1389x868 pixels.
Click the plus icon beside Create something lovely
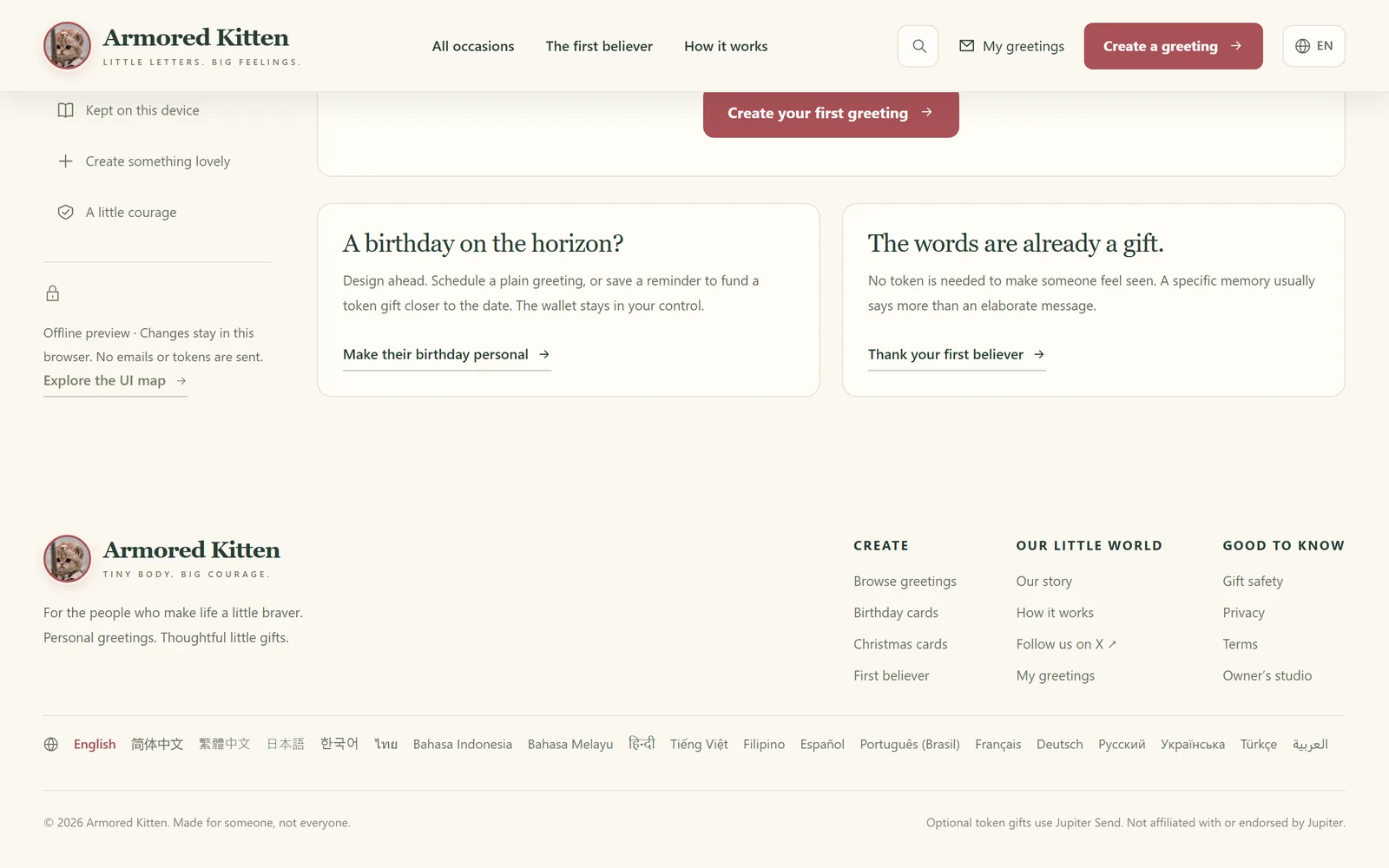coord(65,161)
